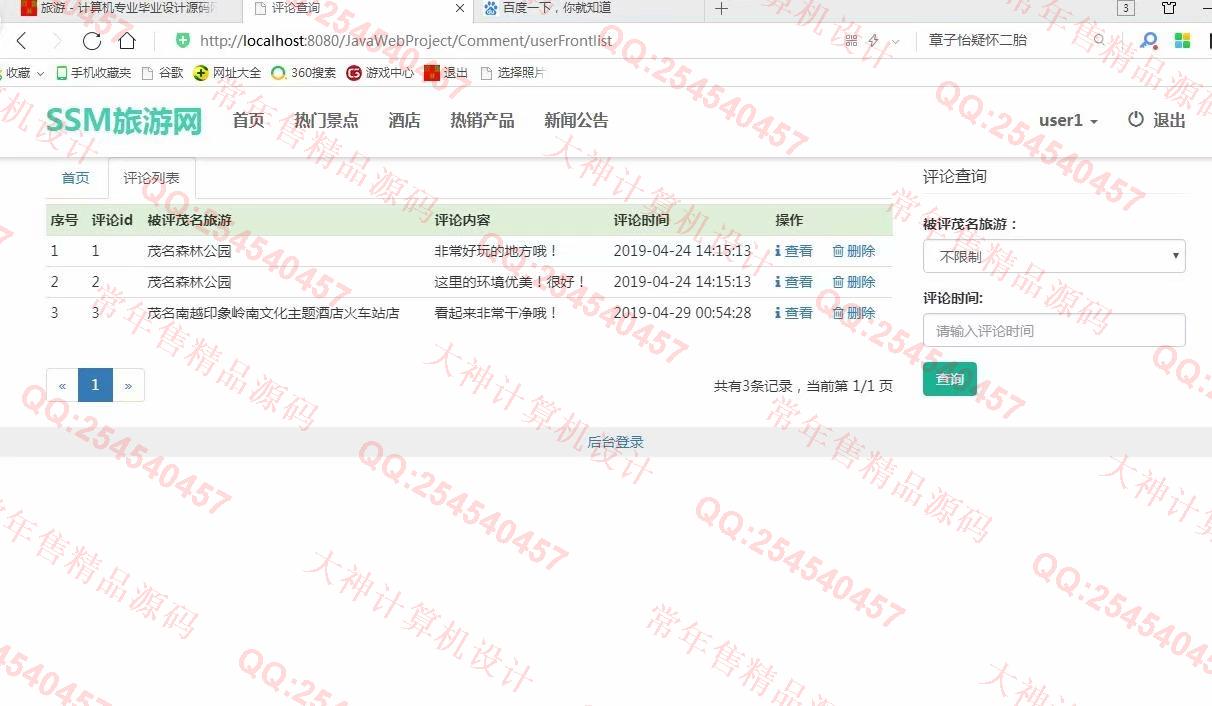Switch to the 百度一下，你就知道 tab

[x=590, y=8]
